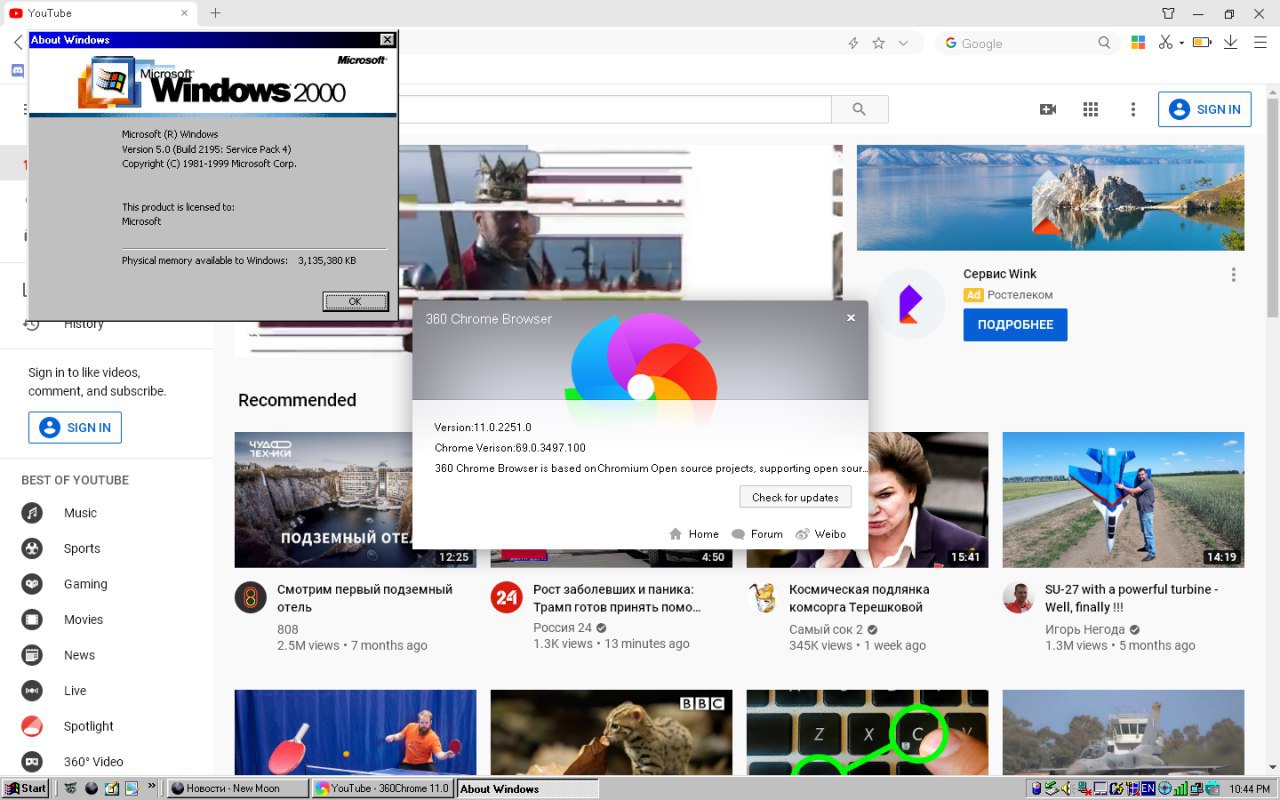Viewport: 1280px width, 800px height.
Task: Open the Сервис Wink ad options menu
Action: (x=1234, y=275)
